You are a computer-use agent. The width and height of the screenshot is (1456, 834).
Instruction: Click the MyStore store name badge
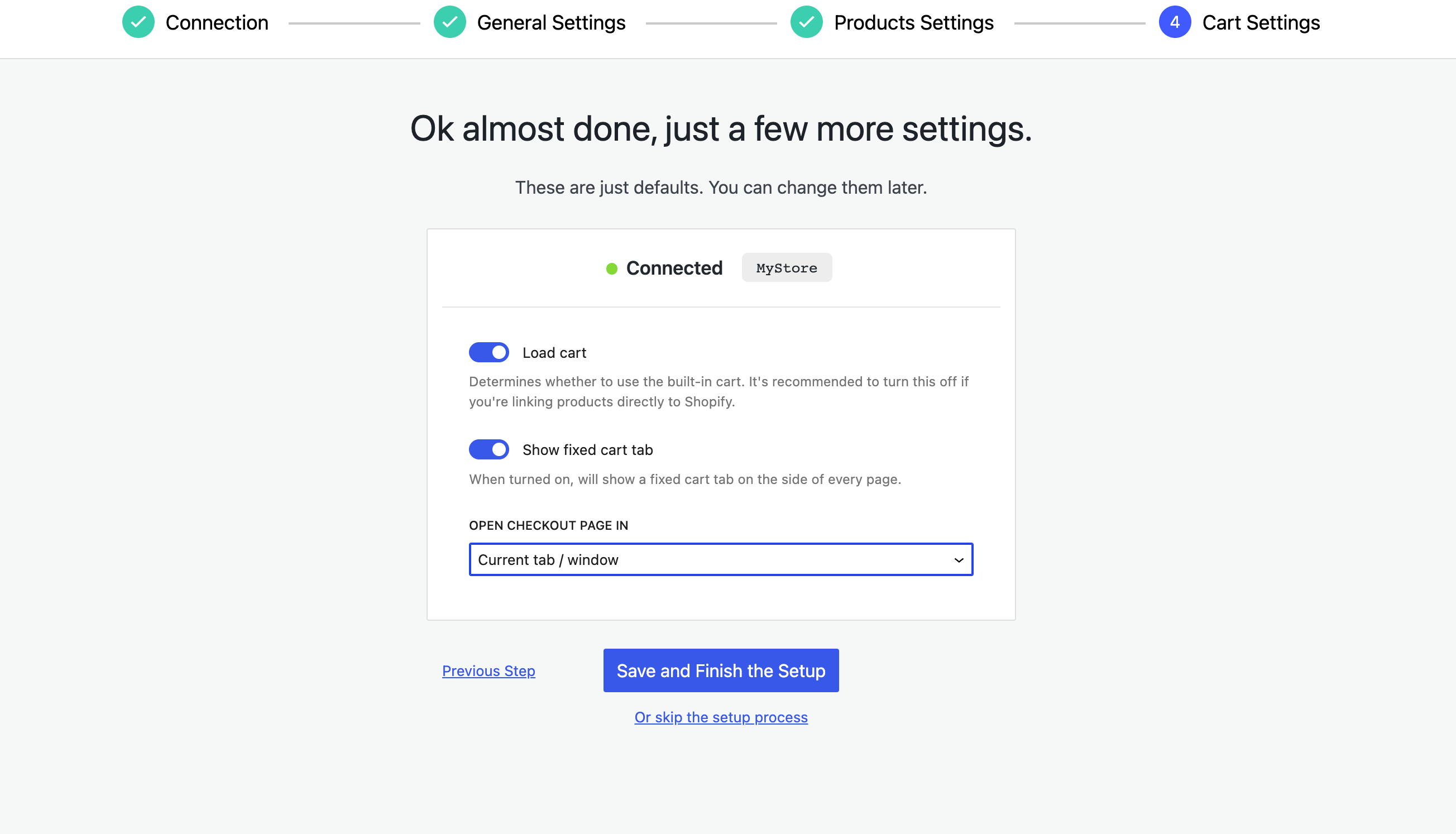787,268
